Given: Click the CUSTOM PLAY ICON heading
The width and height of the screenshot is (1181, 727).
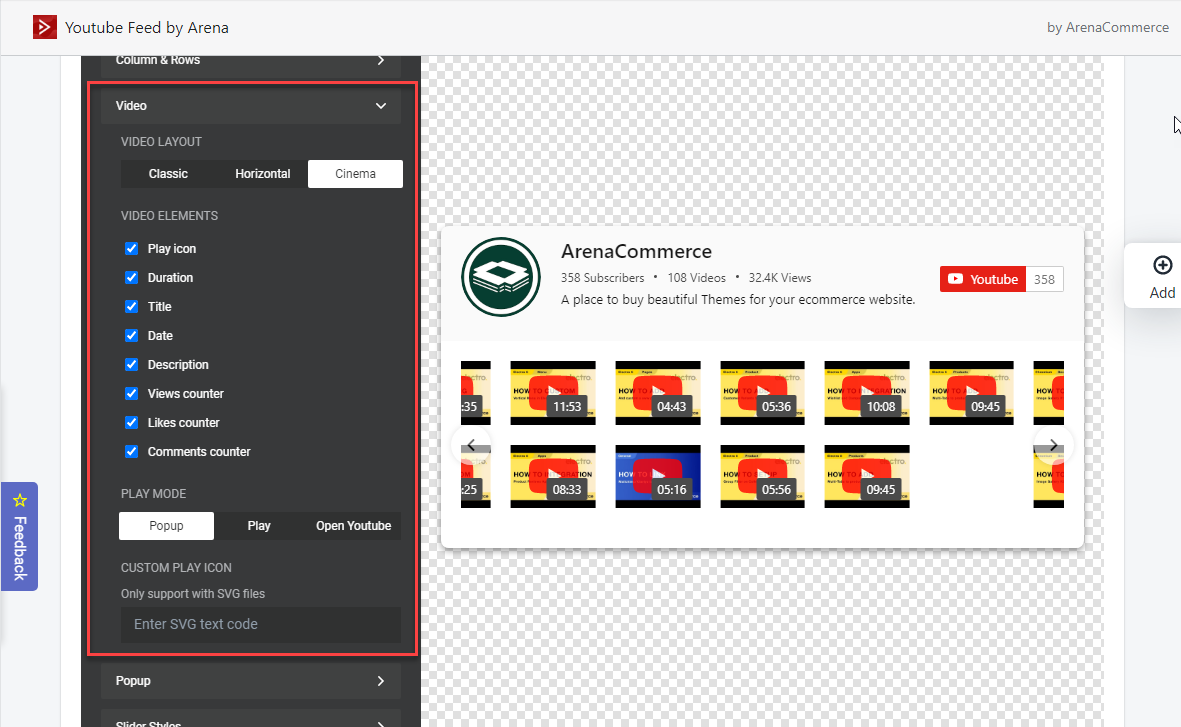Looking at the screenshot, I should [176, 568].
